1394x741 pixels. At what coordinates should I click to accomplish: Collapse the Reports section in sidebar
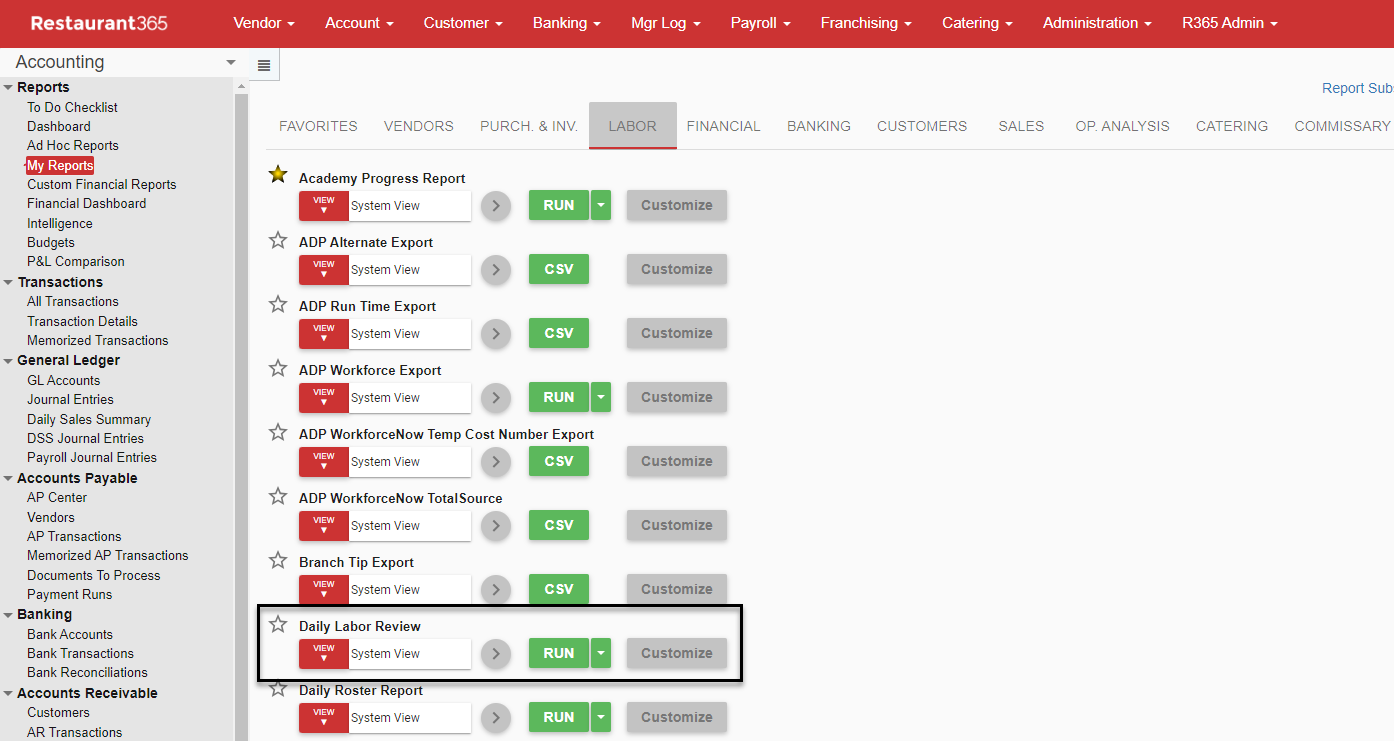click(8, 88)
